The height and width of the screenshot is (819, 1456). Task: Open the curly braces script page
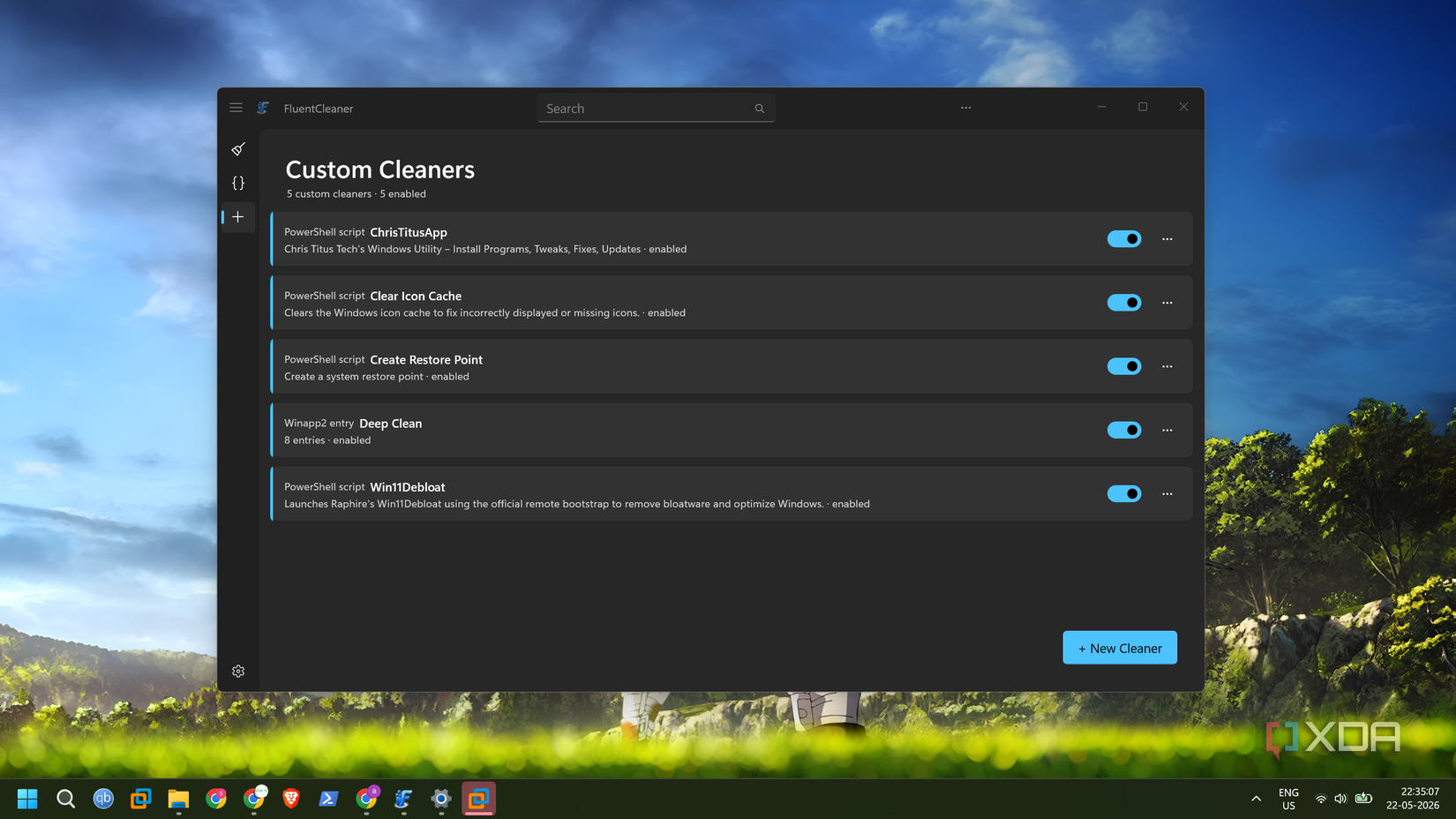[x=238, y=183]
